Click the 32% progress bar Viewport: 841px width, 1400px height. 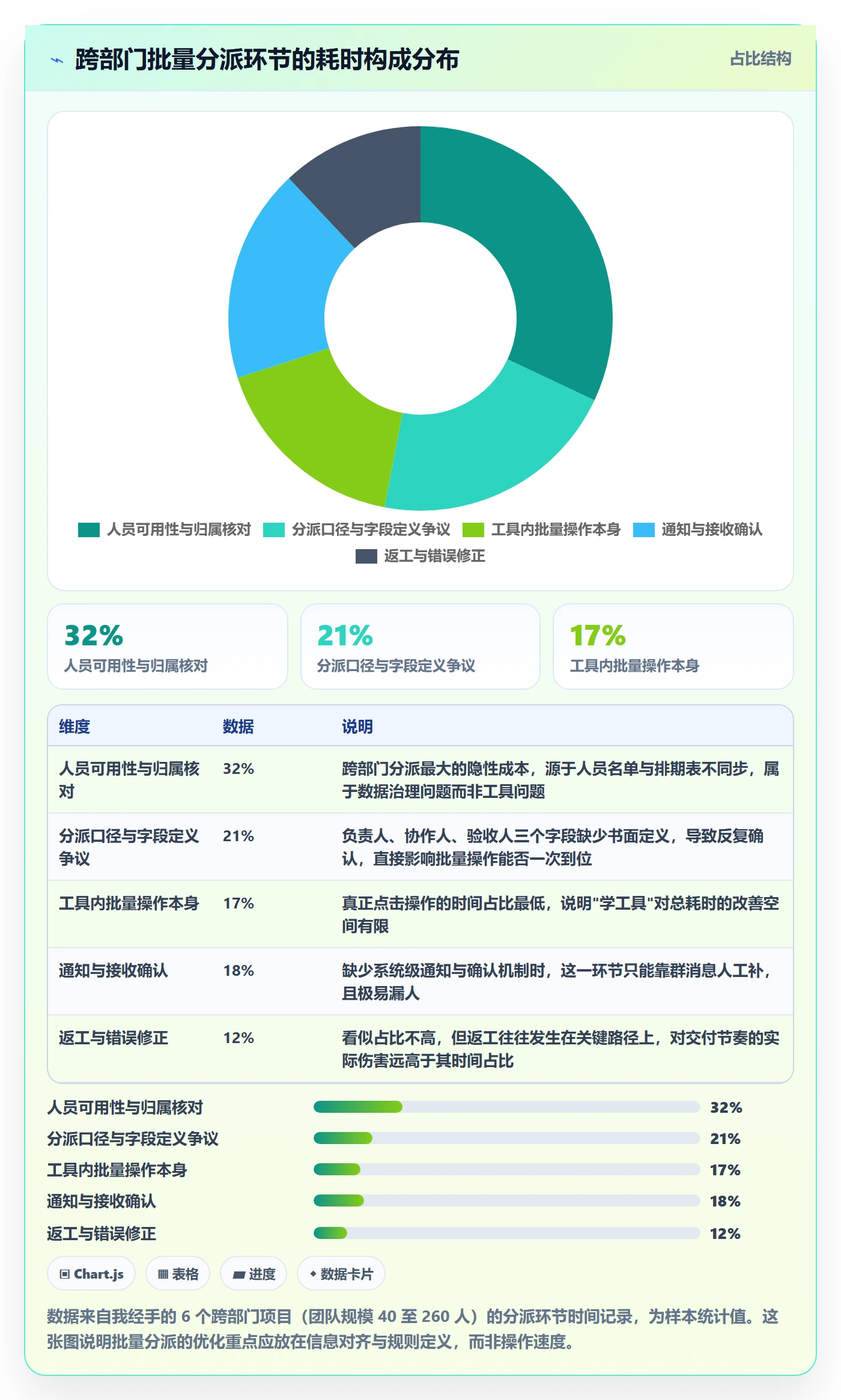click(507, 1107)
